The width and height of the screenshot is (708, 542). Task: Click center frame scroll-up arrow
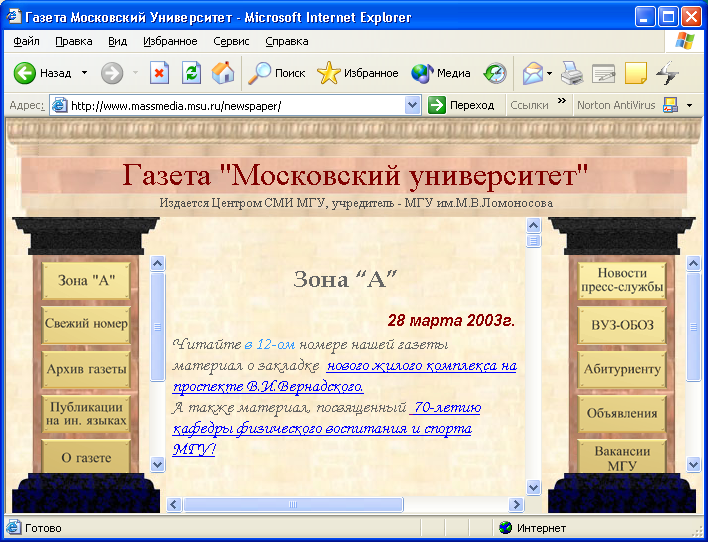click(533, 224)
